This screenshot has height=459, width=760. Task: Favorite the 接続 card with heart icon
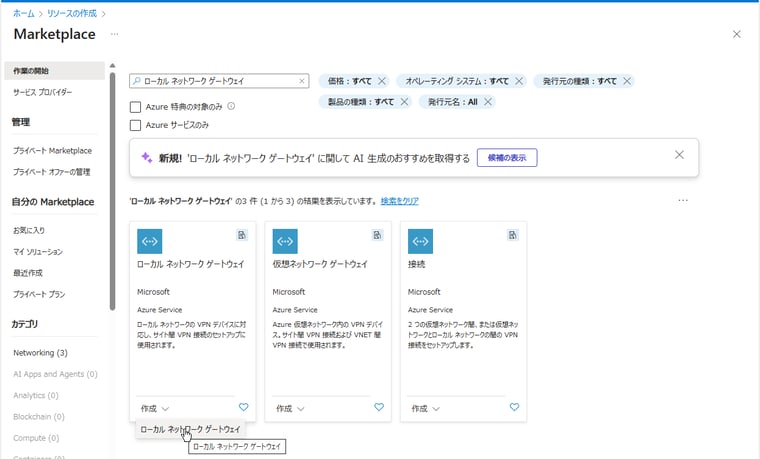click(514, 407)
